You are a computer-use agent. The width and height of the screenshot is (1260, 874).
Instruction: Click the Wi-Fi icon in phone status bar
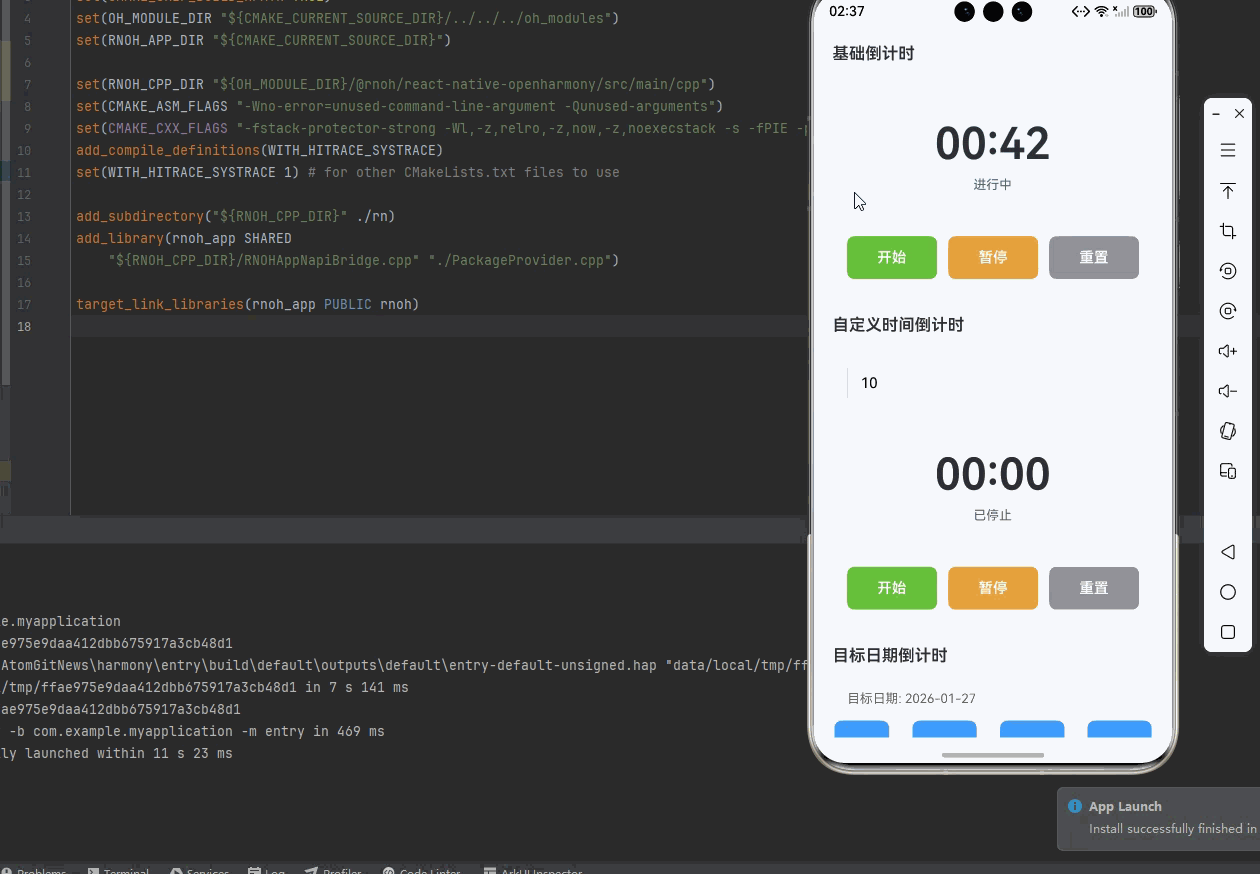(x=1102, y=12)
